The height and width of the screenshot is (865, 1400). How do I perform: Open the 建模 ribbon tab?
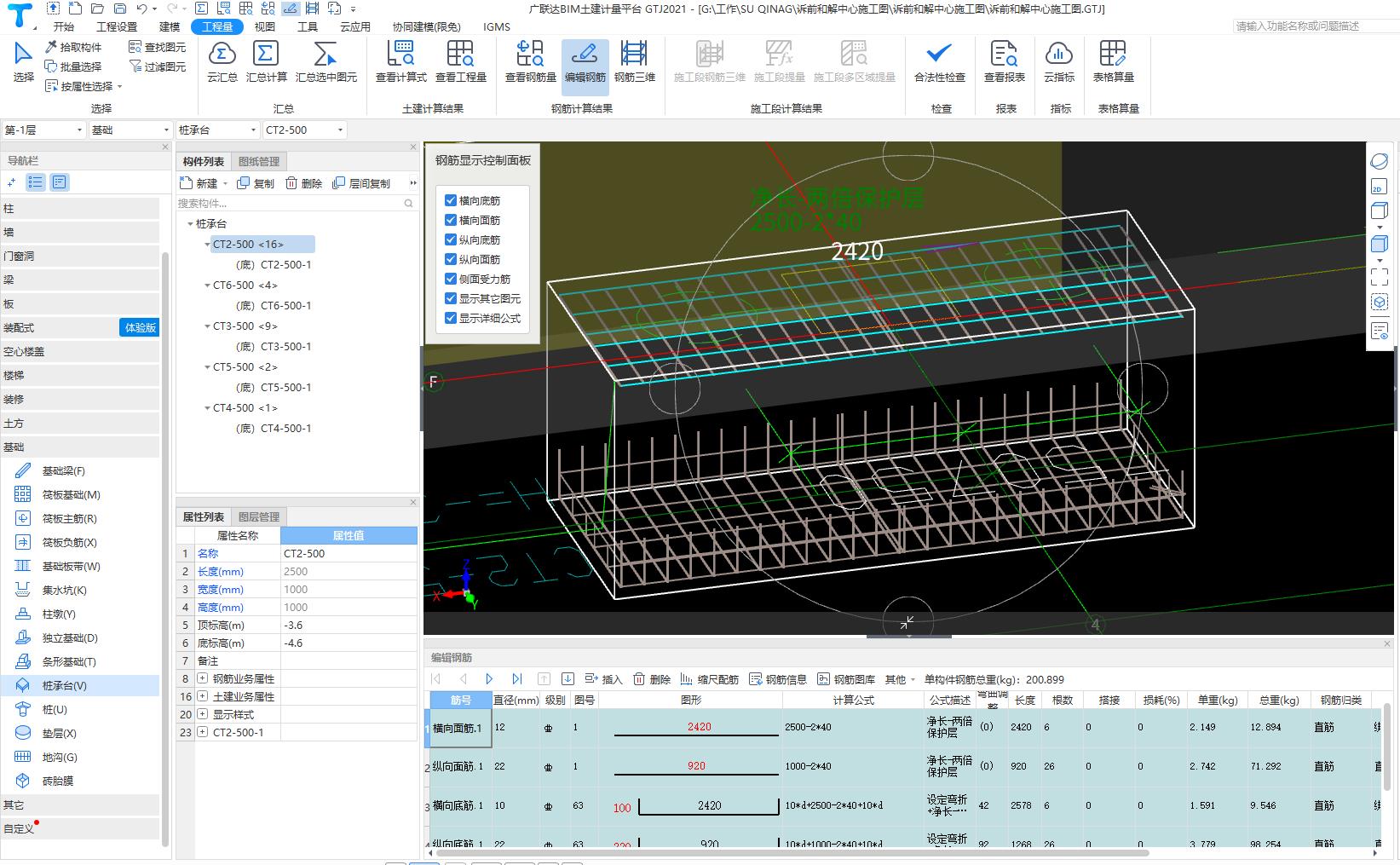[x=170, y=26]
